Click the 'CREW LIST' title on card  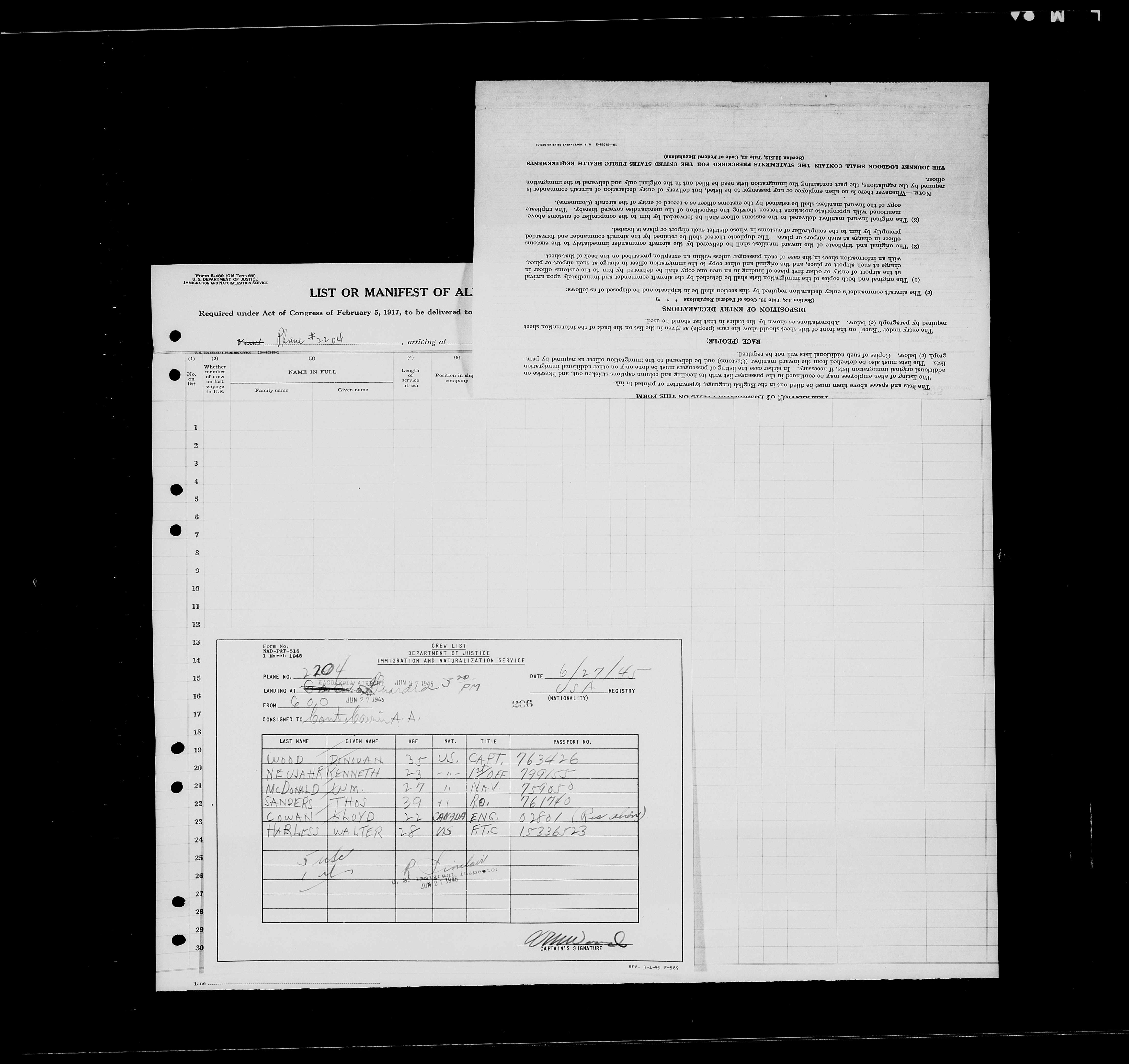[x=449, y=646]
